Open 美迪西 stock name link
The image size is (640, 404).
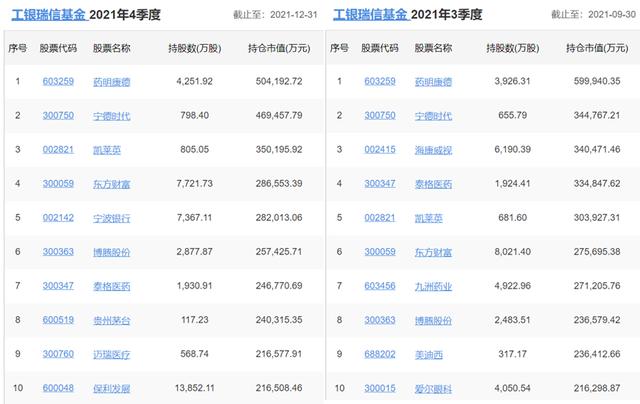pos(431,354)
